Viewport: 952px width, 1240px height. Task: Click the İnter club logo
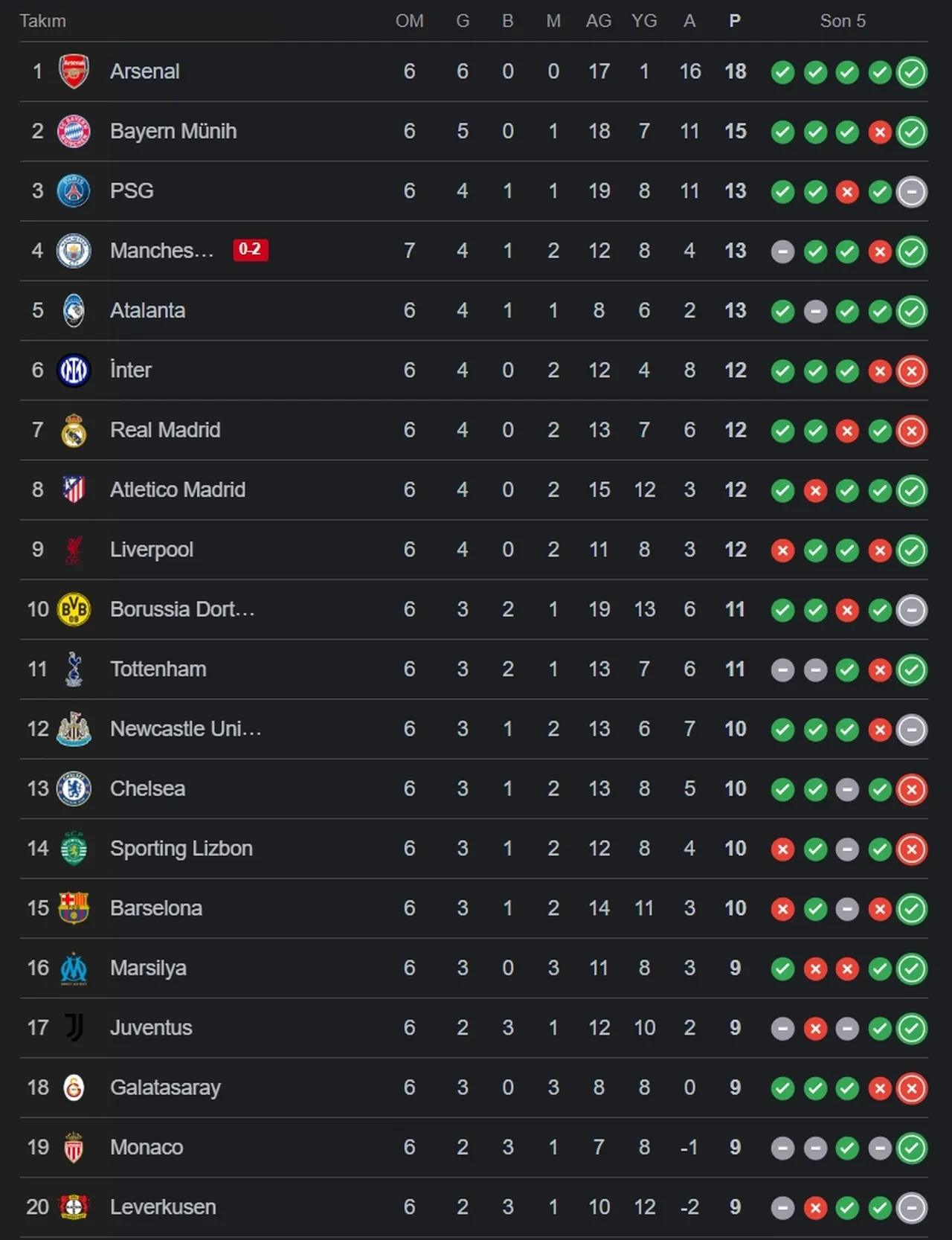[x=74, y=370]
